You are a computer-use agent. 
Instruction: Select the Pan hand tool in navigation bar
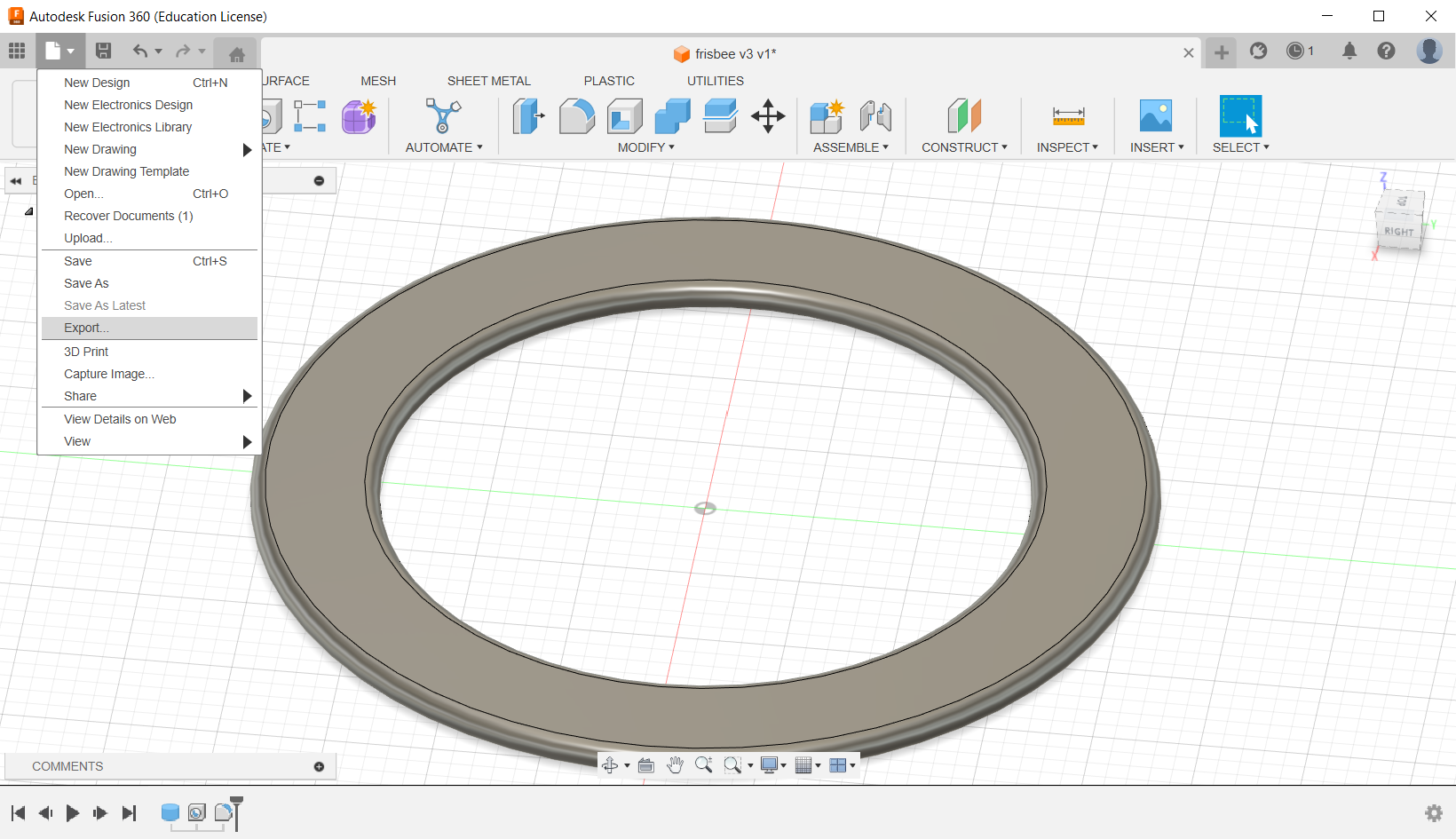click(x=675, y=765)
